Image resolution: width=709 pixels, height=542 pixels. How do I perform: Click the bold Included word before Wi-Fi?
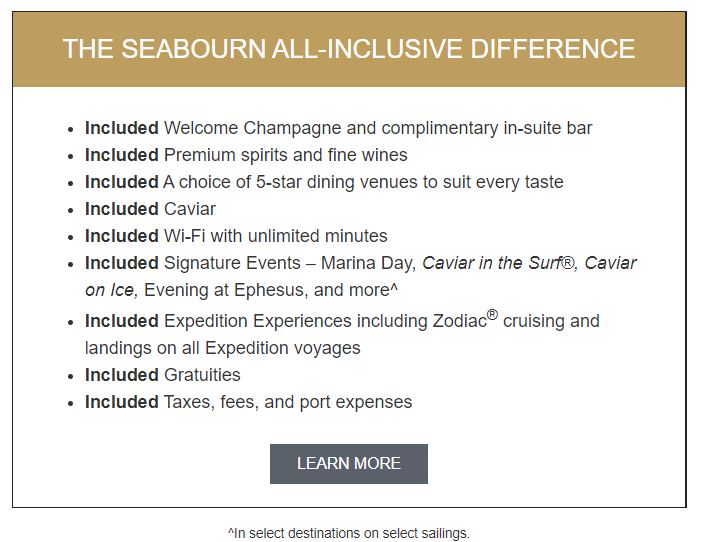pyautogui.click(x=122, y=236)
